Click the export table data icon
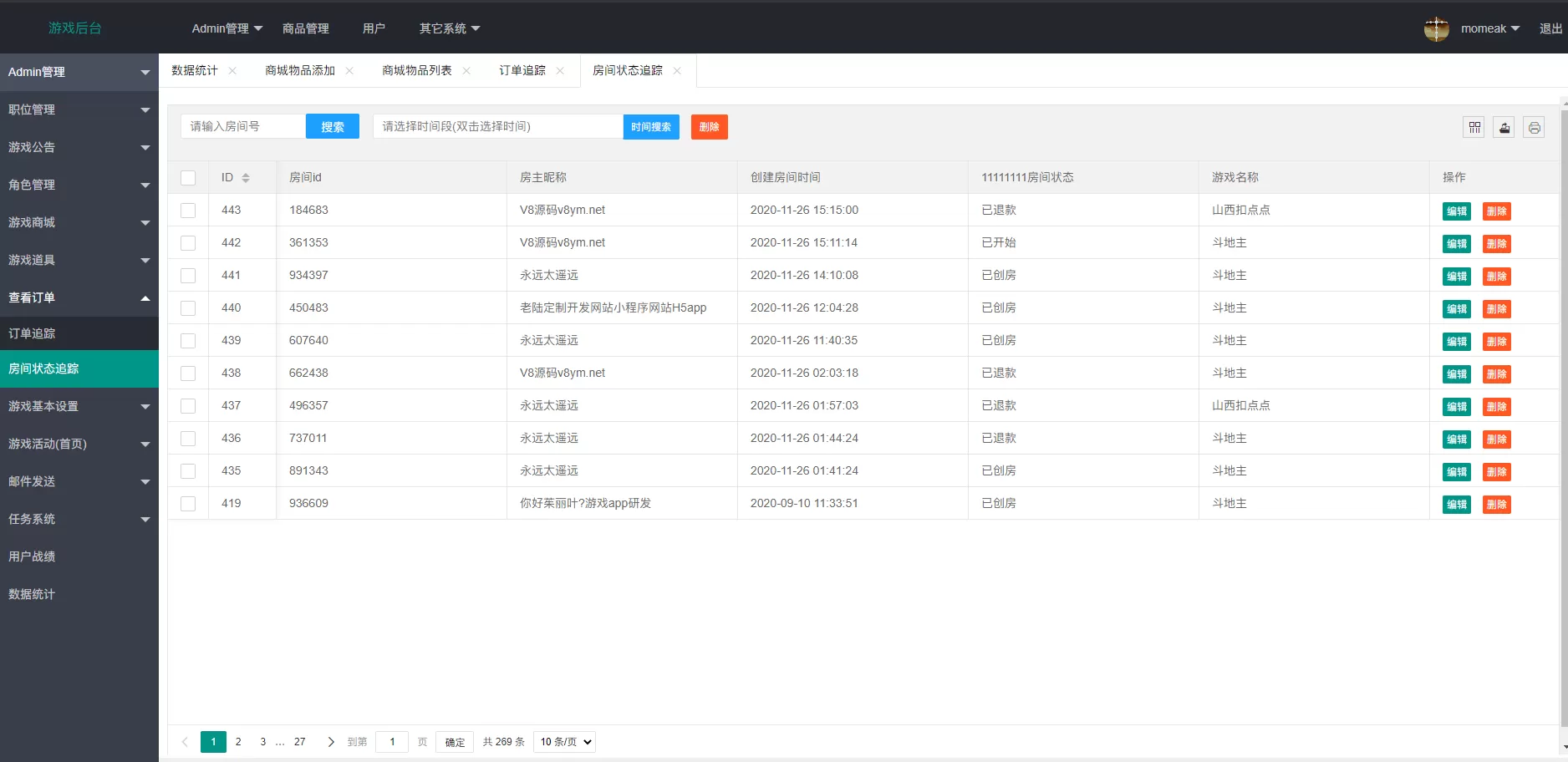This screenshot has width=1568, height=762. (1504, 127)
